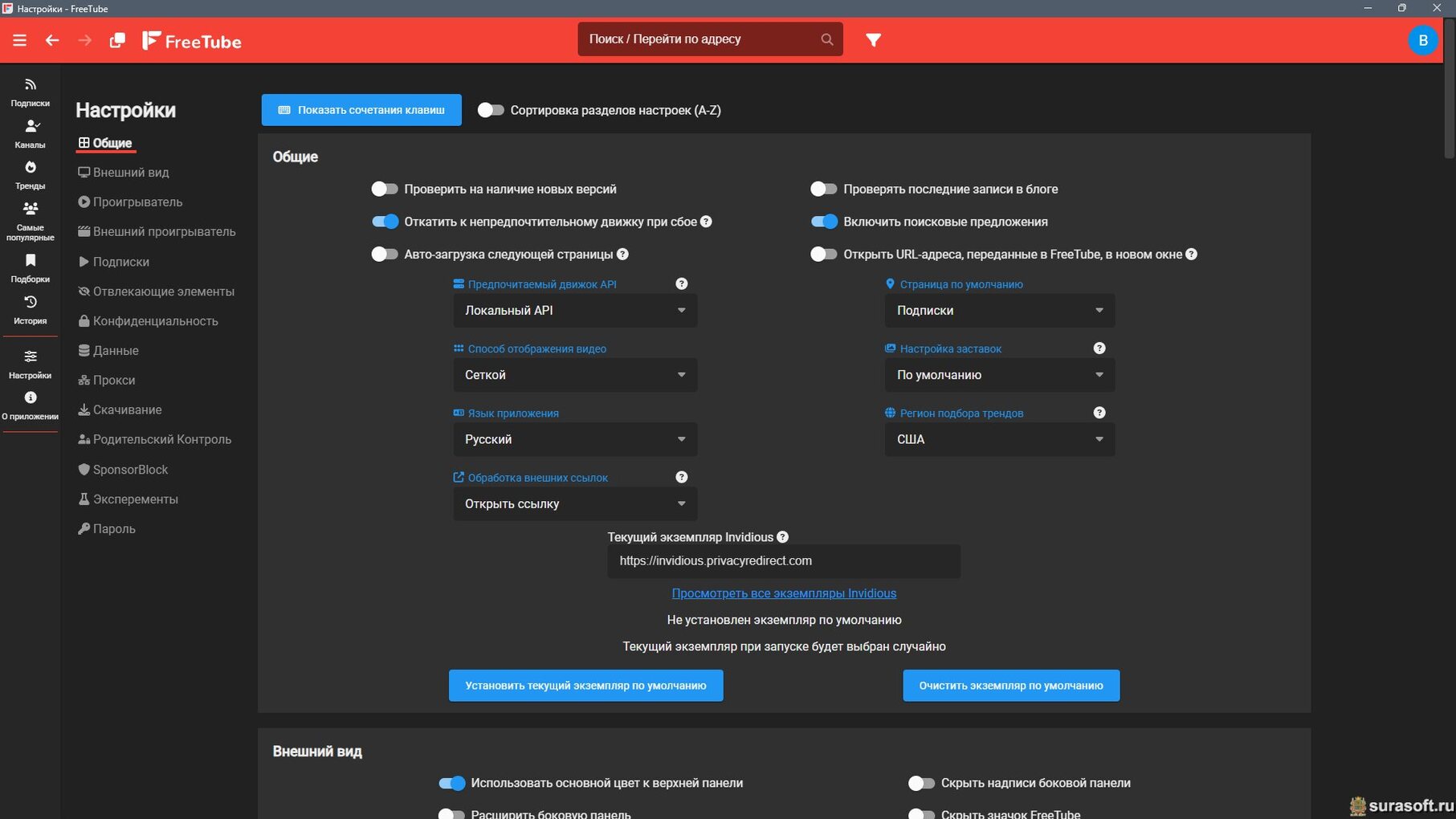Open О приложении in the left sidebar
Image resolution: width=1456 pixels, height=819 pixels.
coord(31,405)
